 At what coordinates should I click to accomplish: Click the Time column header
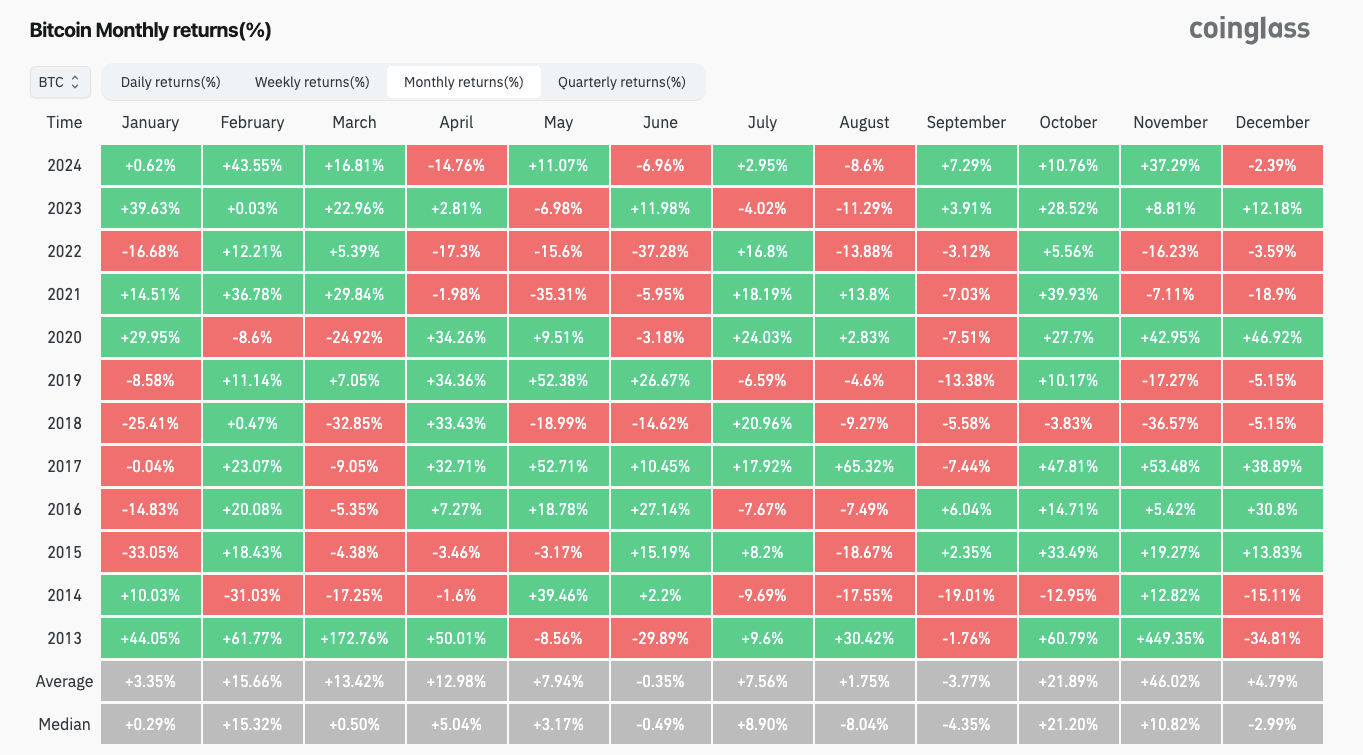pos(64,122)
